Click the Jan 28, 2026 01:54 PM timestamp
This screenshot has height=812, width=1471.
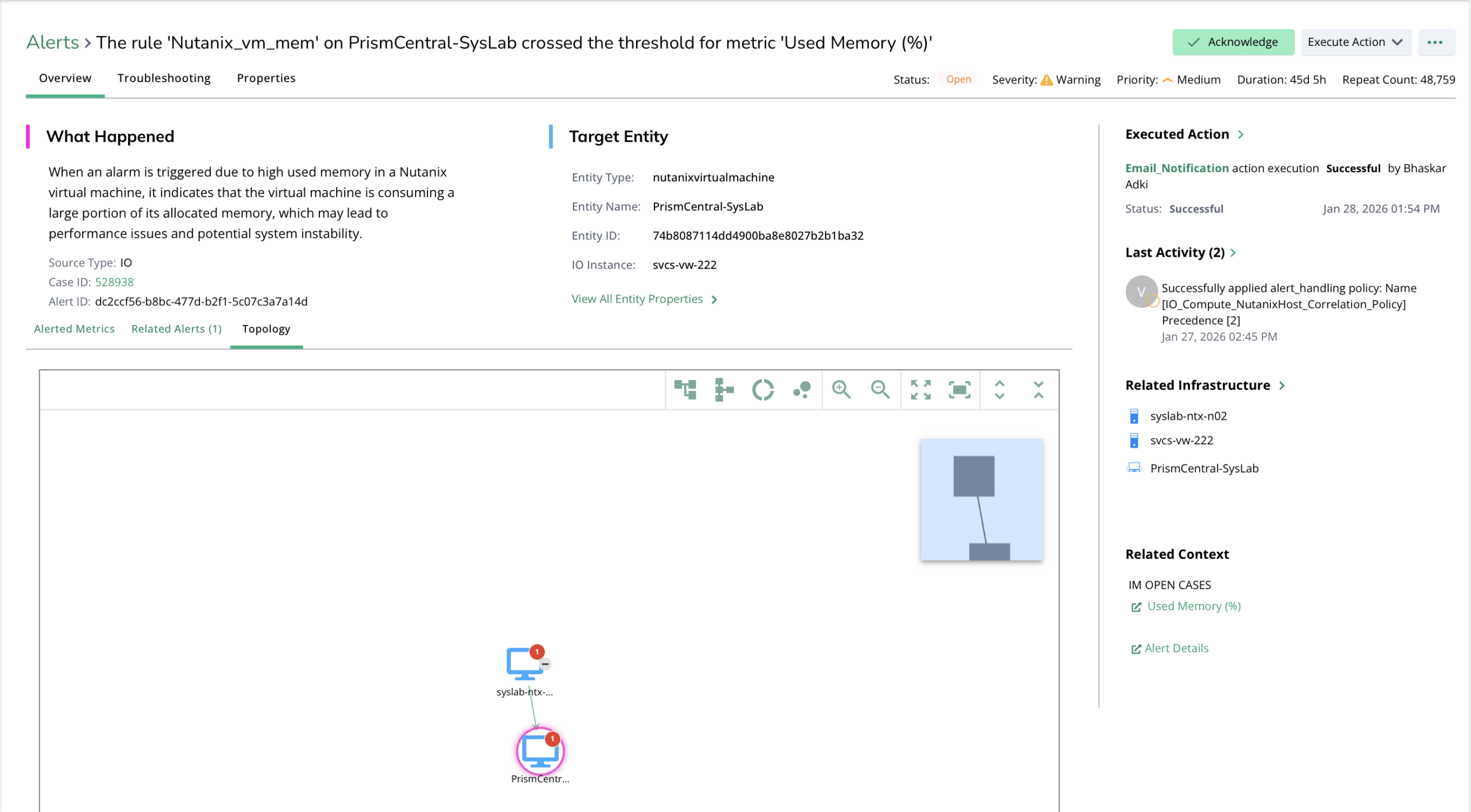coord(1381,209)
